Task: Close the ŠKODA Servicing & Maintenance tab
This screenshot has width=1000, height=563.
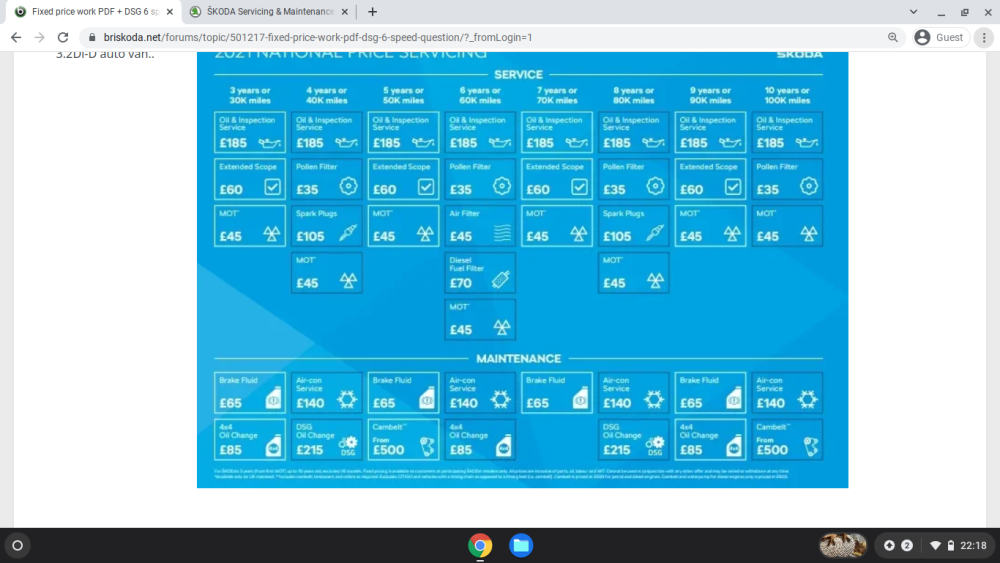Action: pos(345,11)
